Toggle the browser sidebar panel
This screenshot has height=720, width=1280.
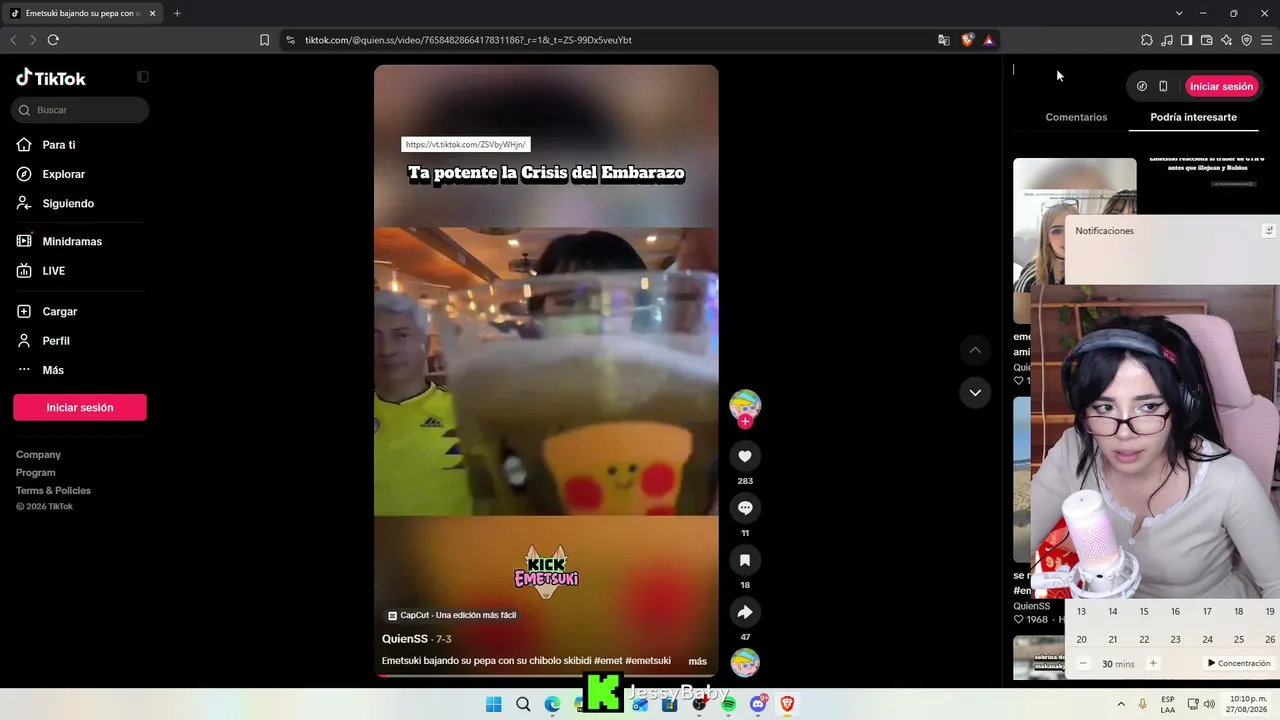click(x=1186, y=40)
